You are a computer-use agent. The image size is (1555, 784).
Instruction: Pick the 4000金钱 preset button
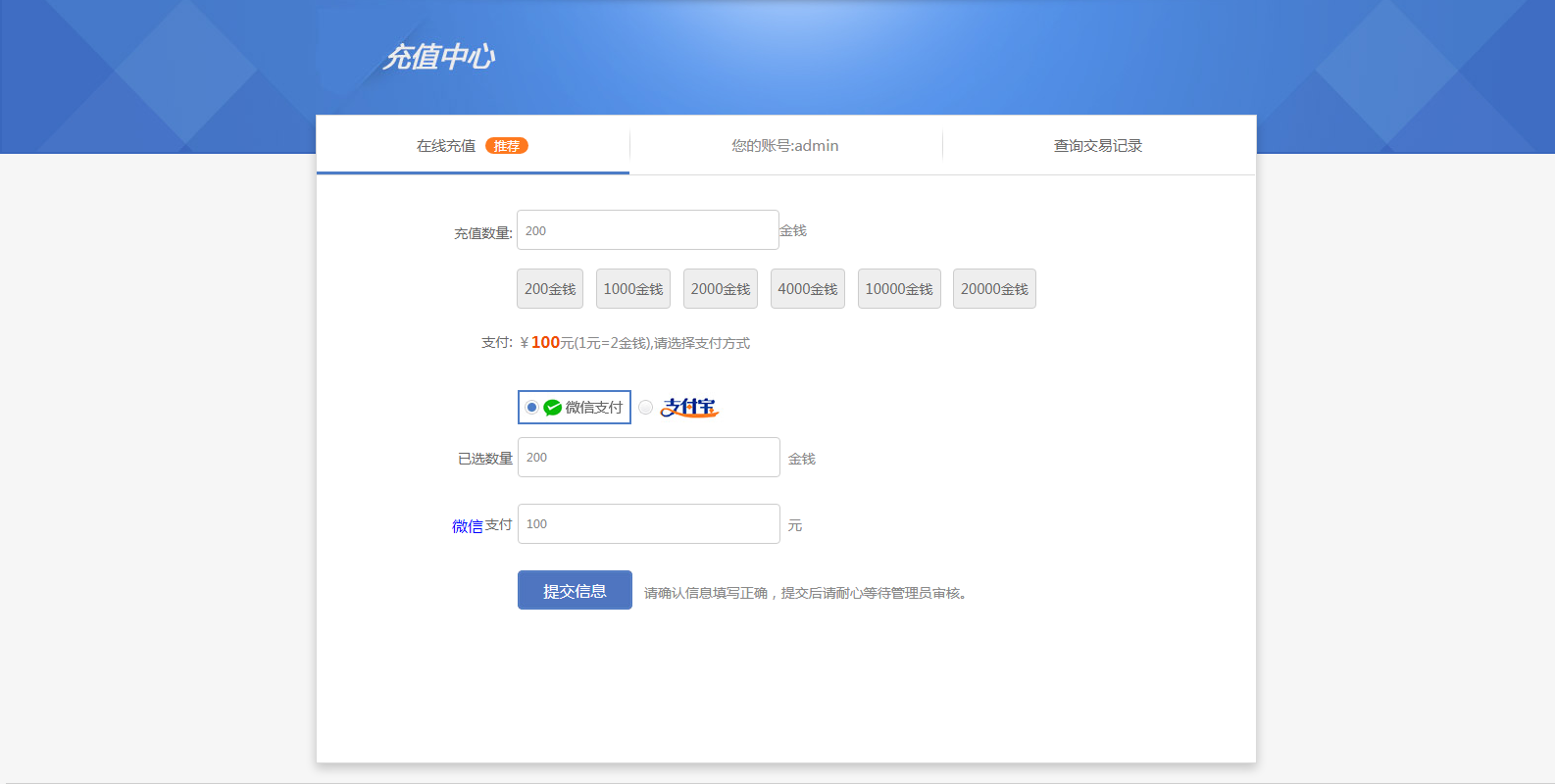tap(808, 289)
